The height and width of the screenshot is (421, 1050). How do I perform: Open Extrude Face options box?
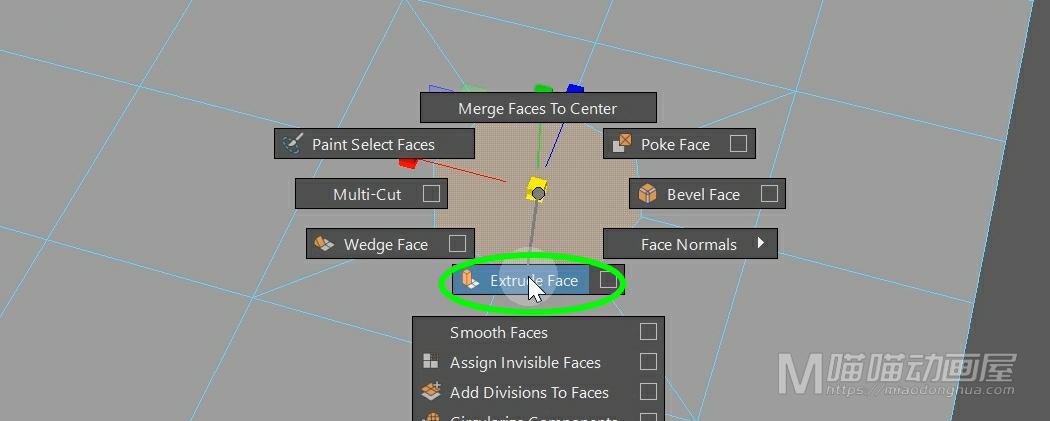click(x=608, y=280)
